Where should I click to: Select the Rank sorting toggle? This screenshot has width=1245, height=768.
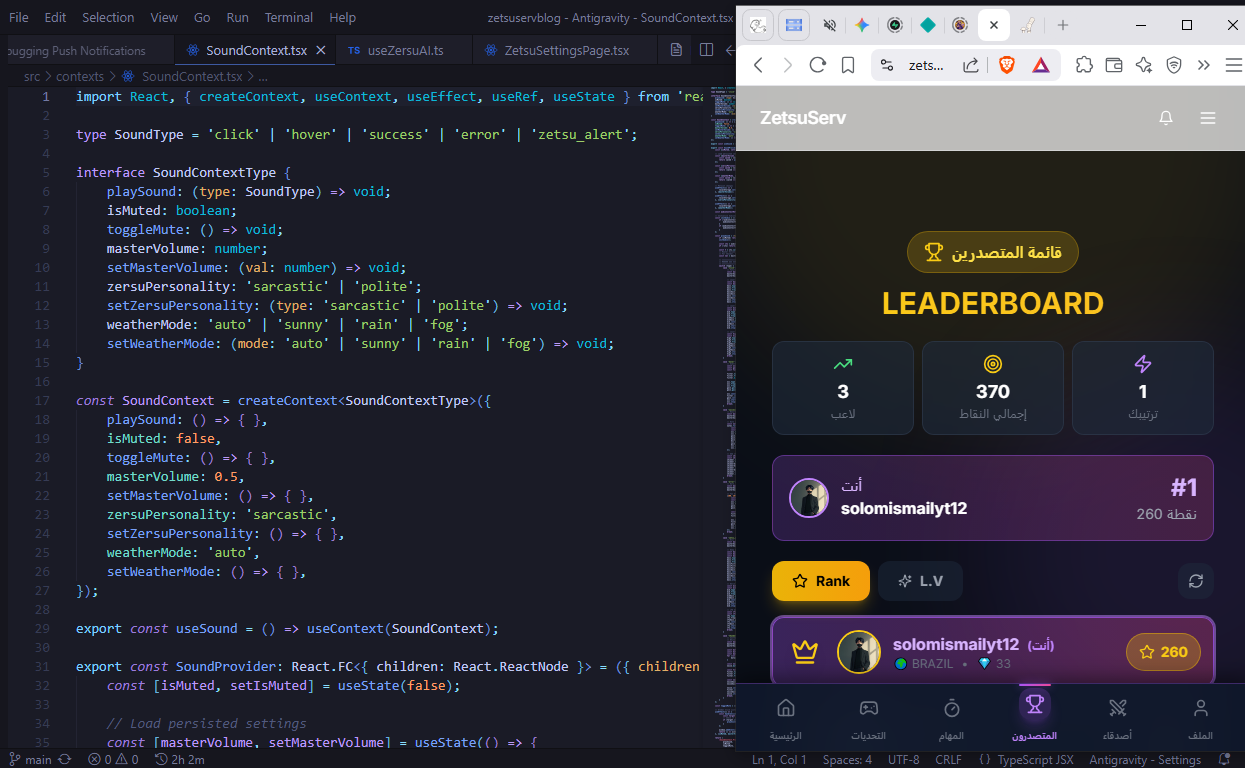[x=820, y=581]
